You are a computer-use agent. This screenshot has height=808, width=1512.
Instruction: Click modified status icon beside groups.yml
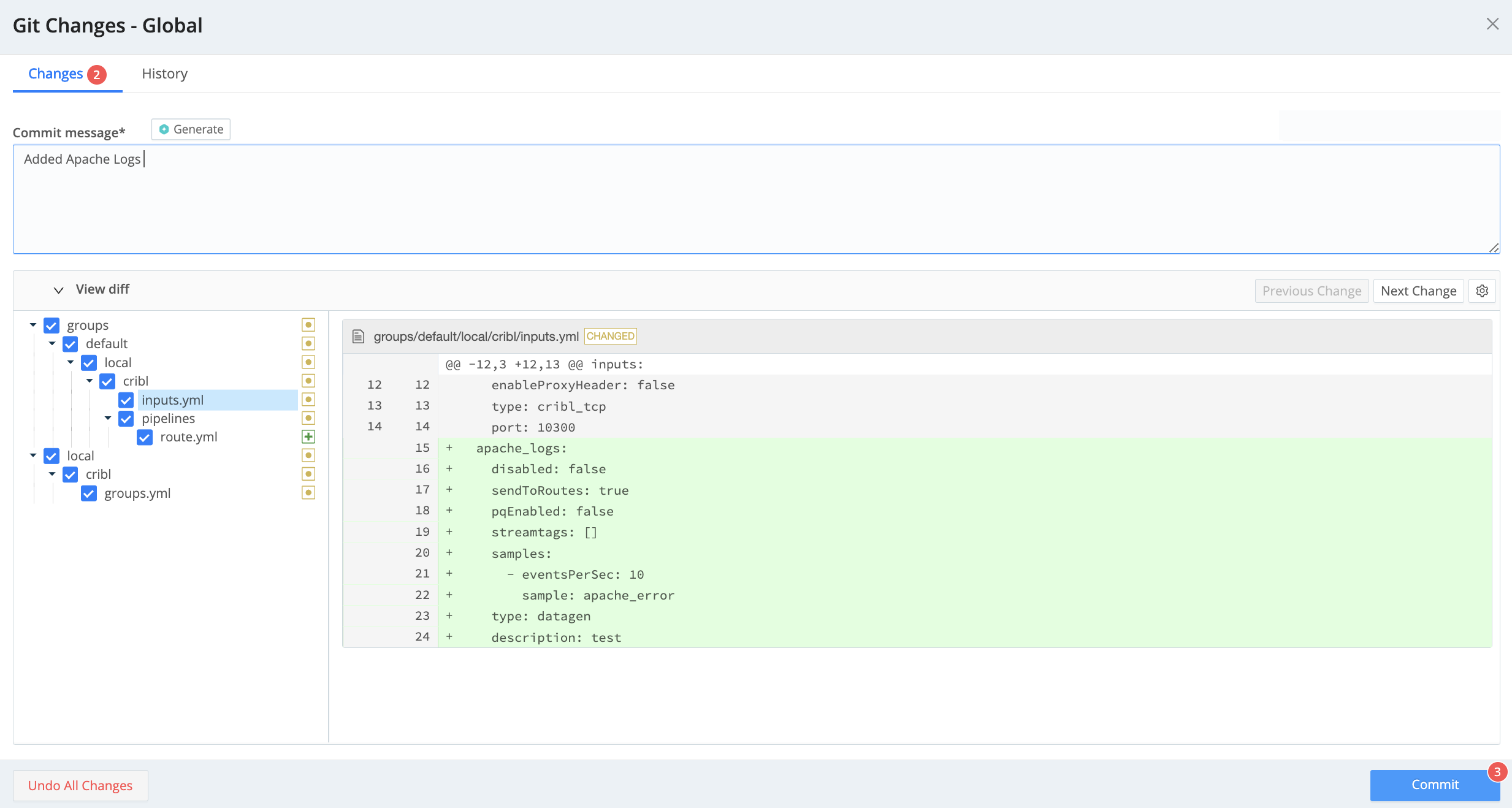[308, 493]
